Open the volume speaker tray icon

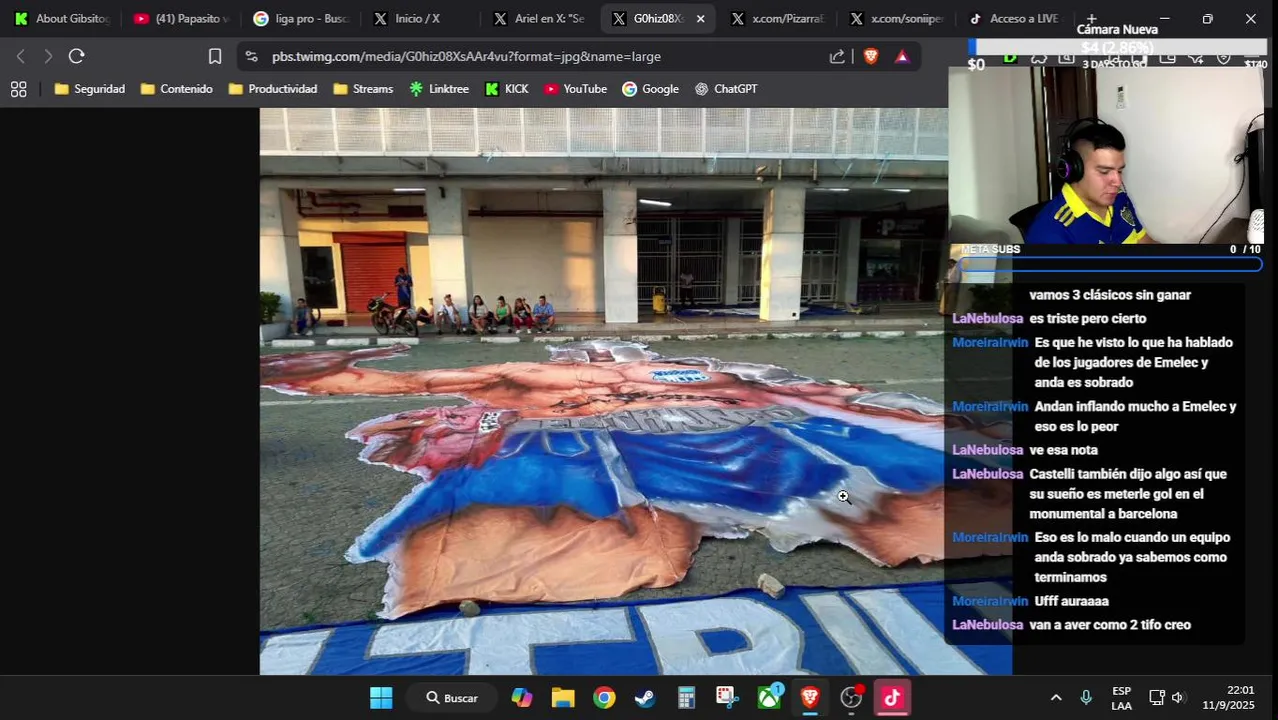point(1178,698)
